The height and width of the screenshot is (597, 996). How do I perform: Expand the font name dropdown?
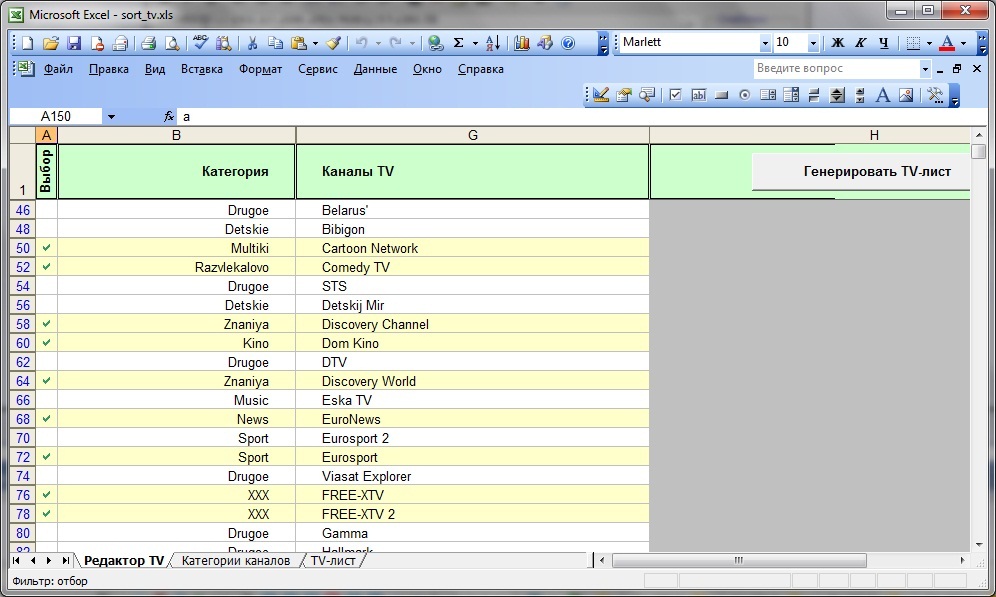tap(765, 43)
